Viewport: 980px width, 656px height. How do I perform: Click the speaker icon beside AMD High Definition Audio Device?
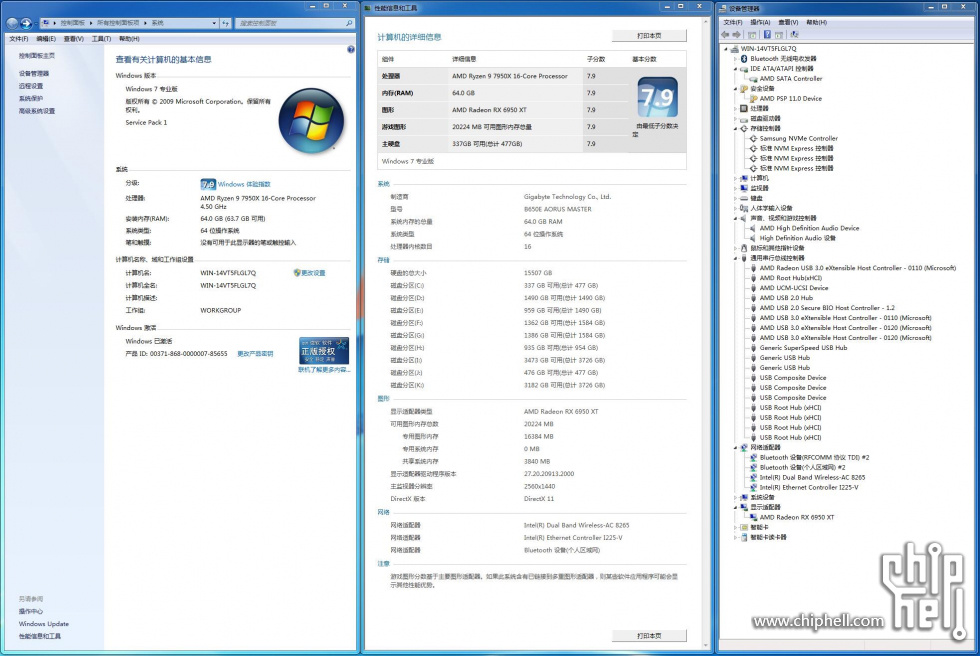coord(753,229)
